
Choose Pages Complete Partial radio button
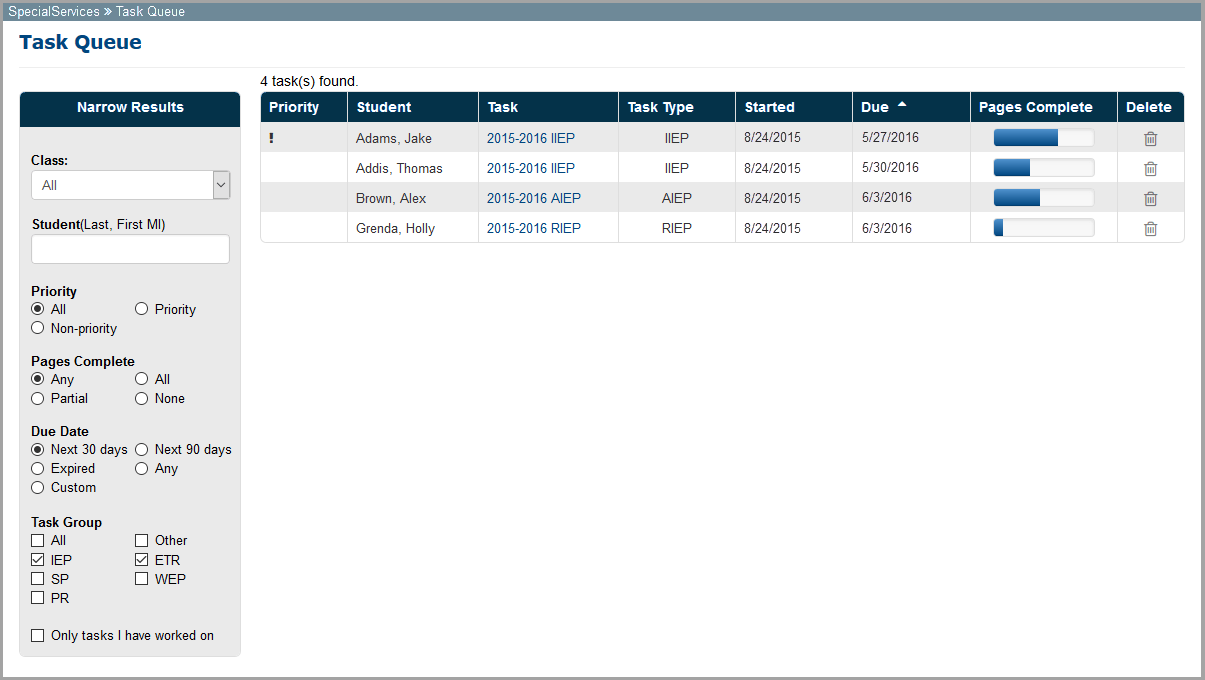38,398
